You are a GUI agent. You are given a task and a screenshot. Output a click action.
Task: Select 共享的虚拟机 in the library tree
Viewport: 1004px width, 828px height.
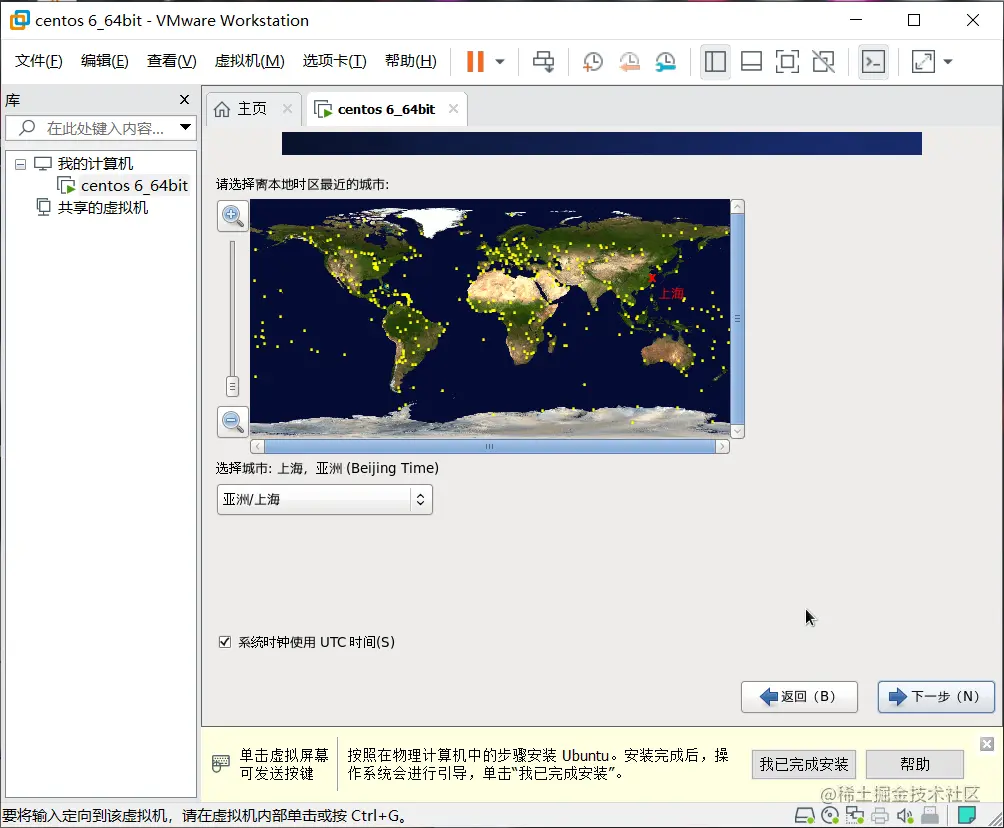pyautogui.click(x=102, y=207)
